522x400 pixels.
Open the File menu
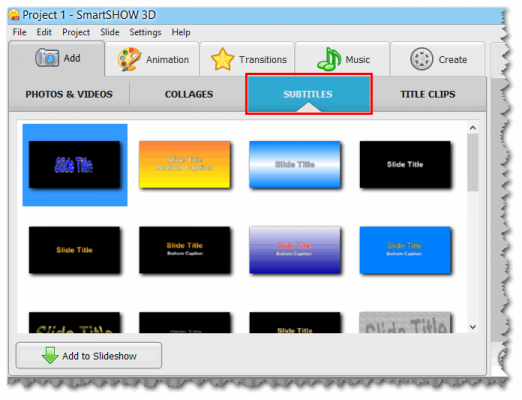click(x=19, y=32)
